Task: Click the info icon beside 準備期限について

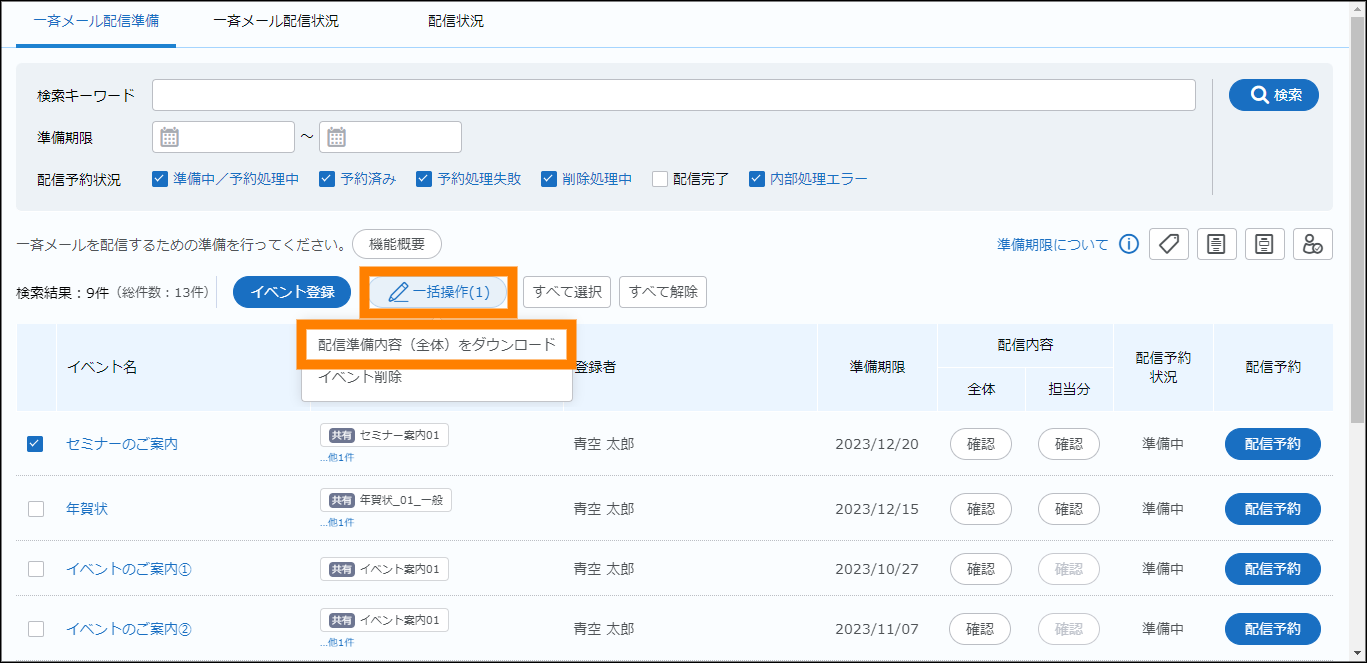Action: [1129, 244]
